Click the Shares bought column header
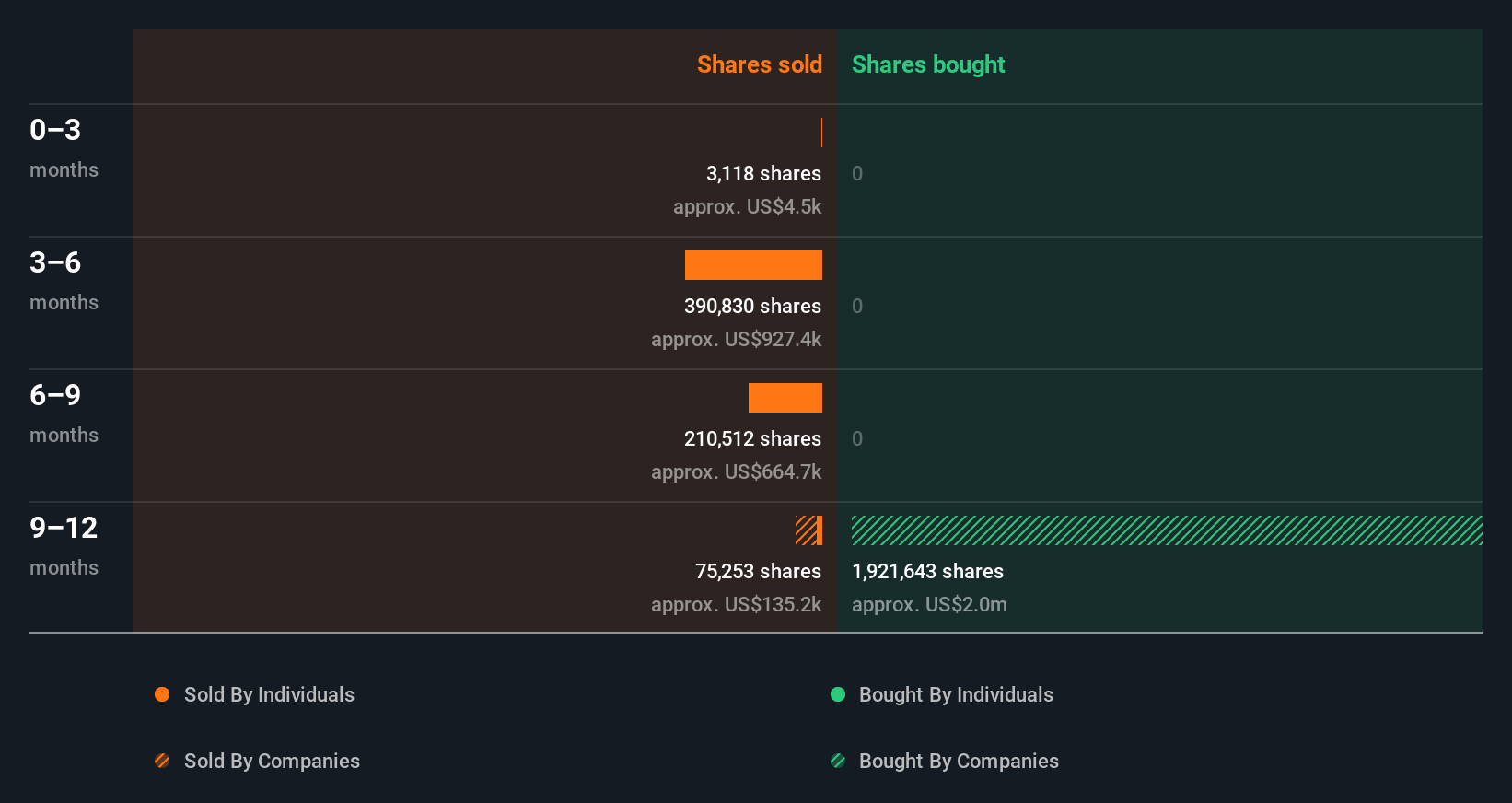 [x=928, y=64]
